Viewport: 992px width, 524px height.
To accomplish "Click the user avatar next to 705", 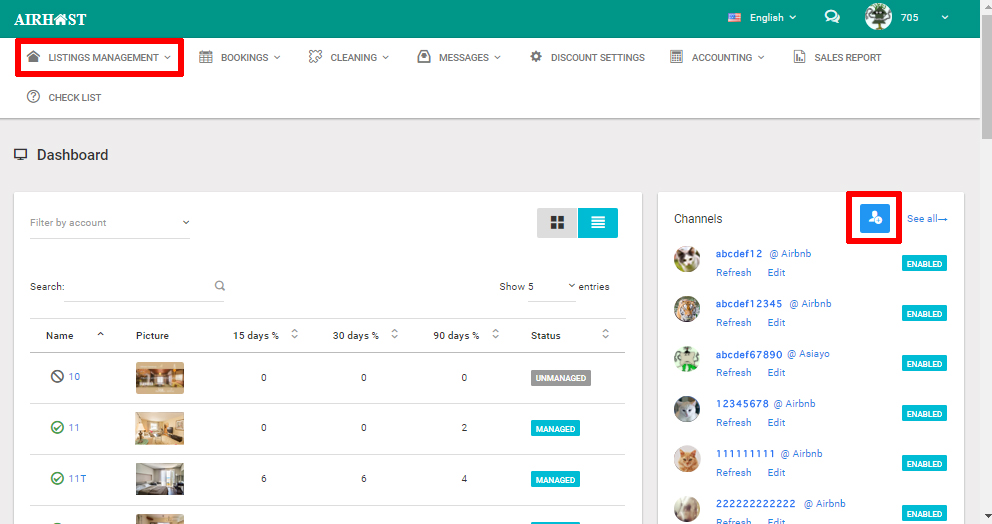I will [x=878, y=17].
